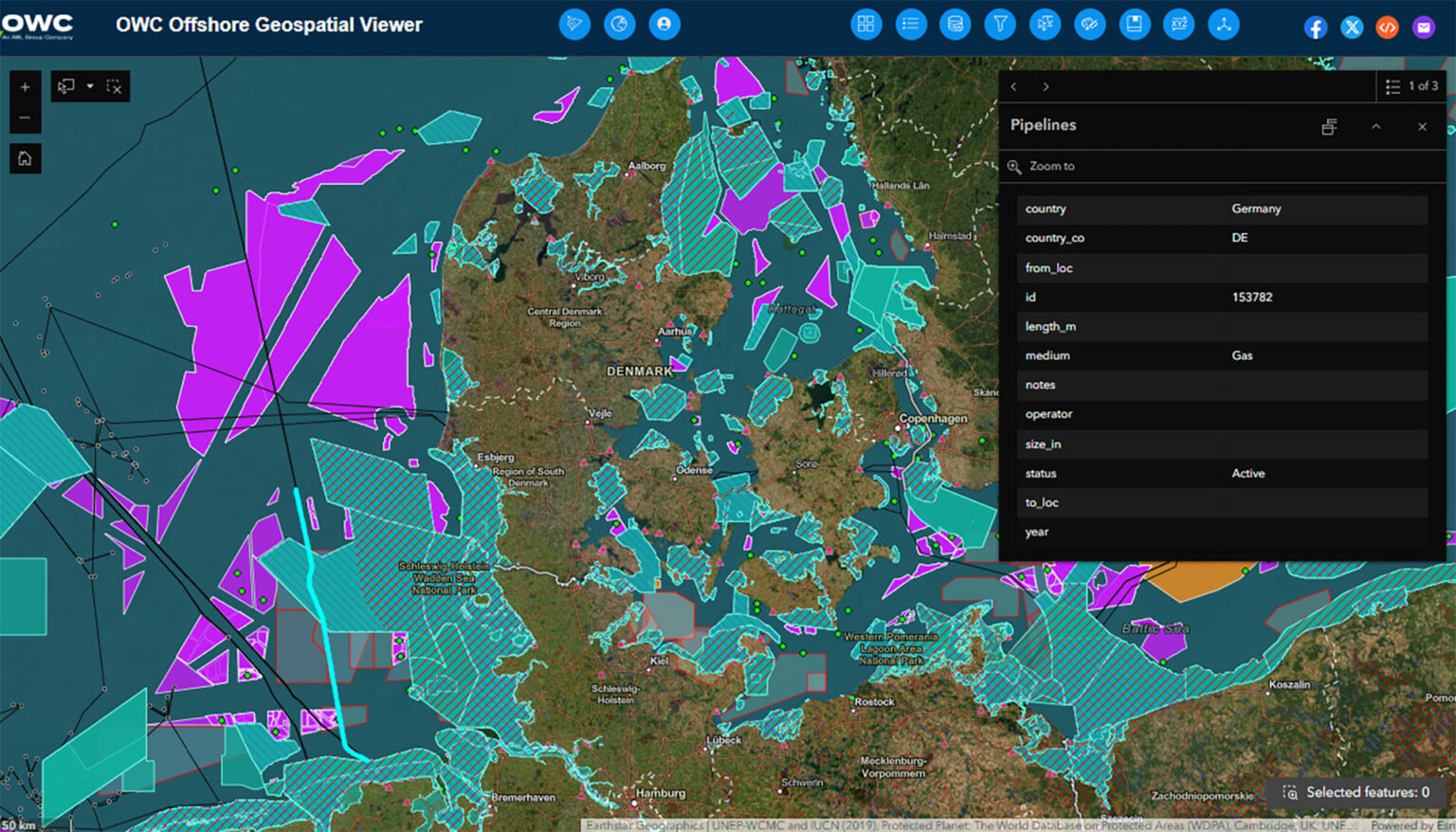Open the OWC X profile
The width and height of the screenshot is (1456, 832).
pos(1352,27)
